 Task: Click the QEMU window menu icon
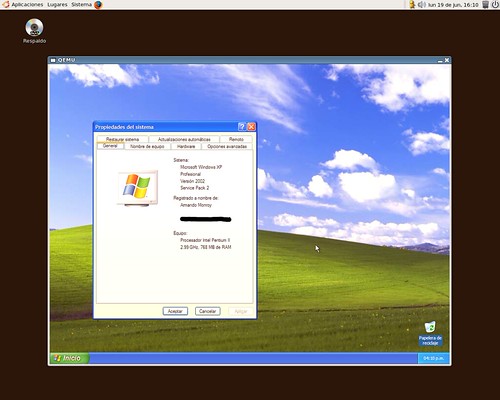(53, 60)
